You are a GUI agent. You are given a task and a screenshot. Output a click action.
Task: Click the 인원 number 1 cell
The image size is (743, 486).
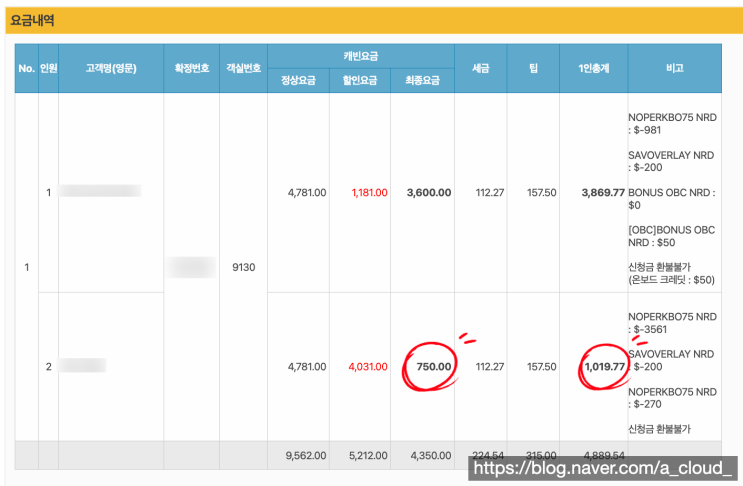point(48,192)
